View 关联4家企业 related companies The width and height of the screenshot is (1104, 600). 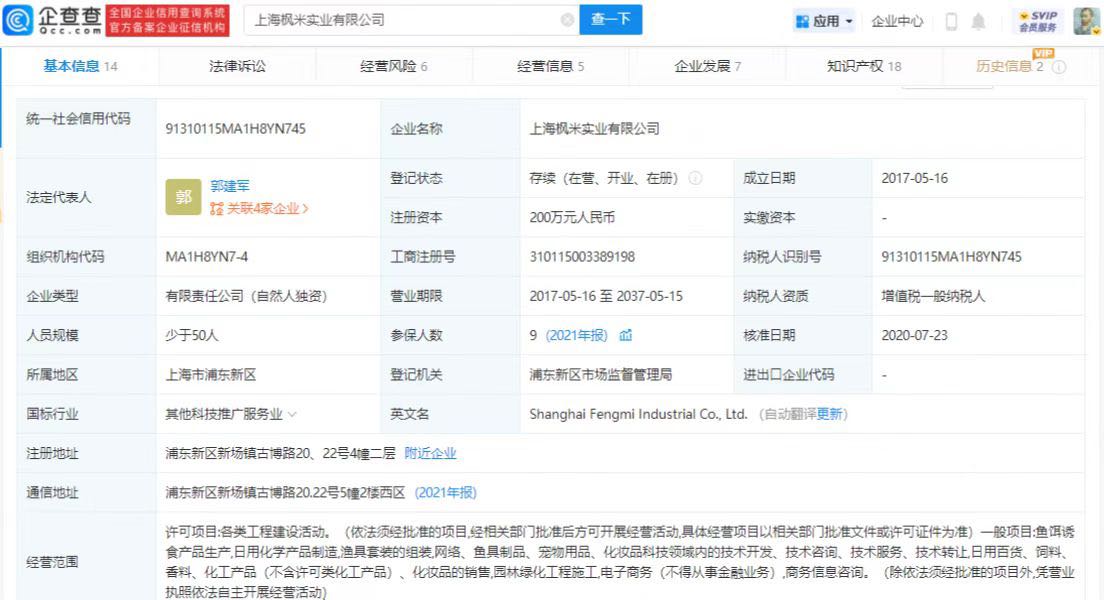point(259,208)
